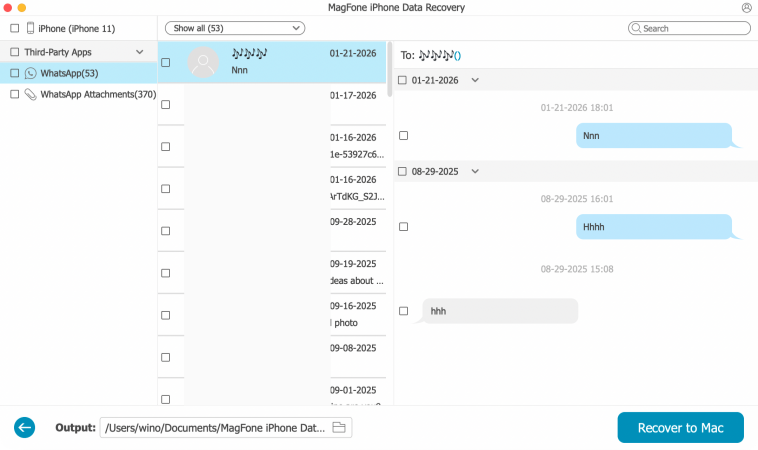This screenshot has width=758, height=450.
Task: Select Third-Party Apps category
Action: point(78,52)
